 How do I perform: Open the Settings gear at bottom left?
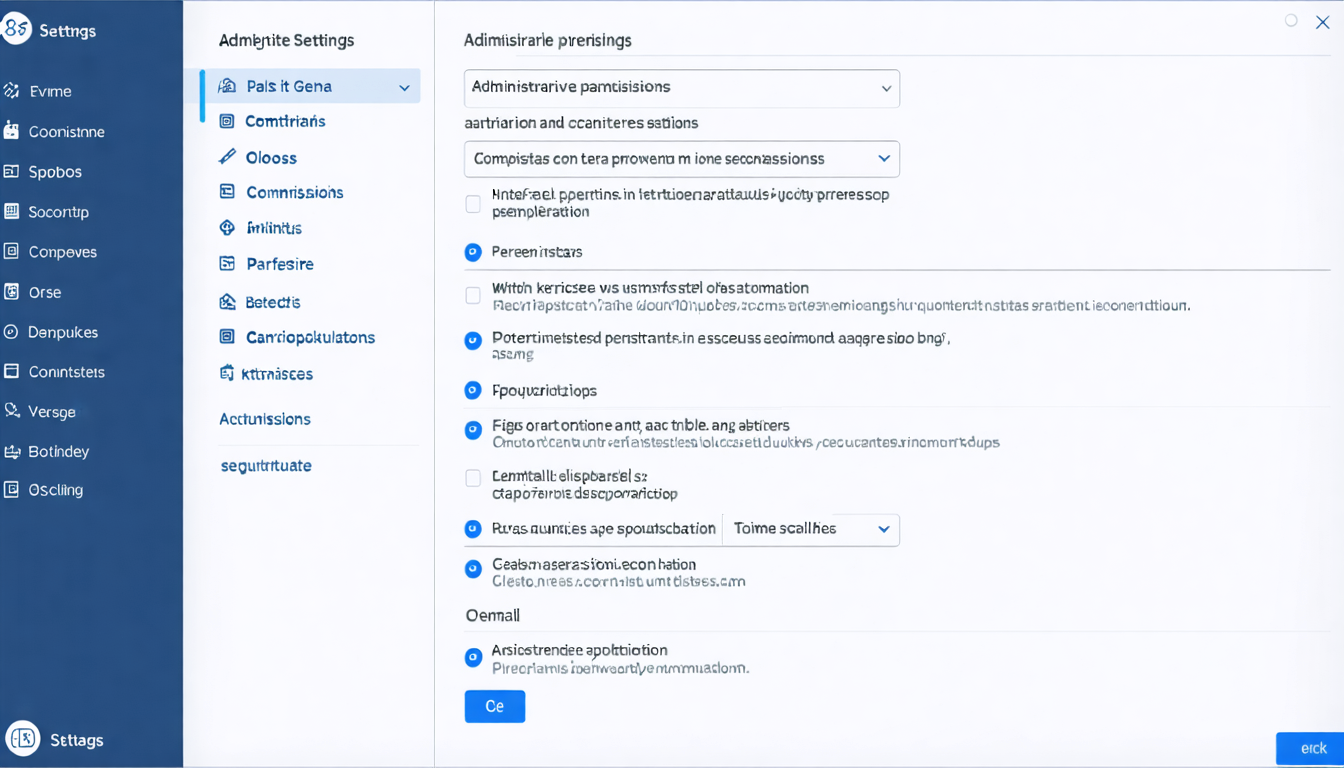point(24,740)
